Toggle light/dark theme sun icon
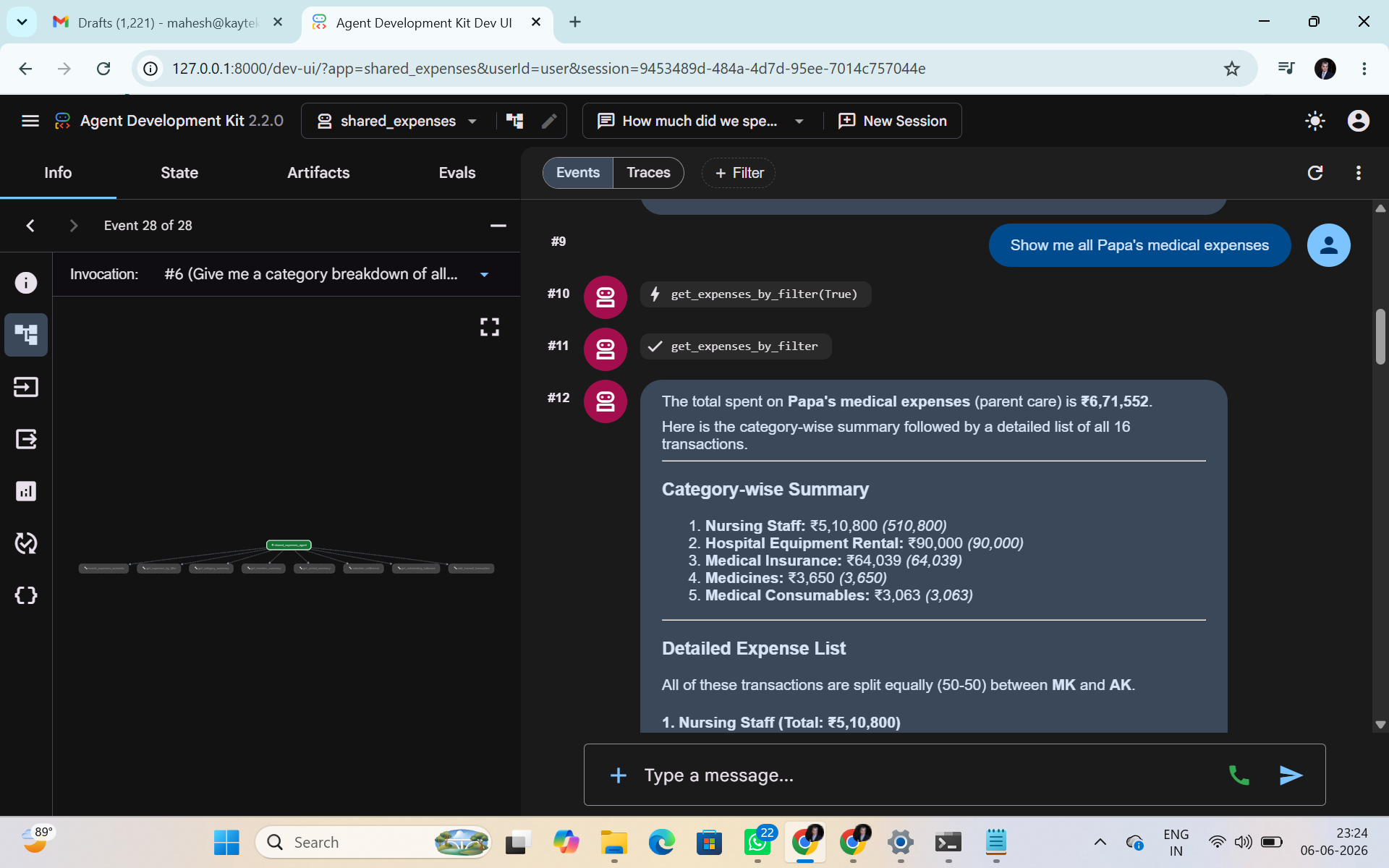1389x868 pixels. click(1314, 121)
